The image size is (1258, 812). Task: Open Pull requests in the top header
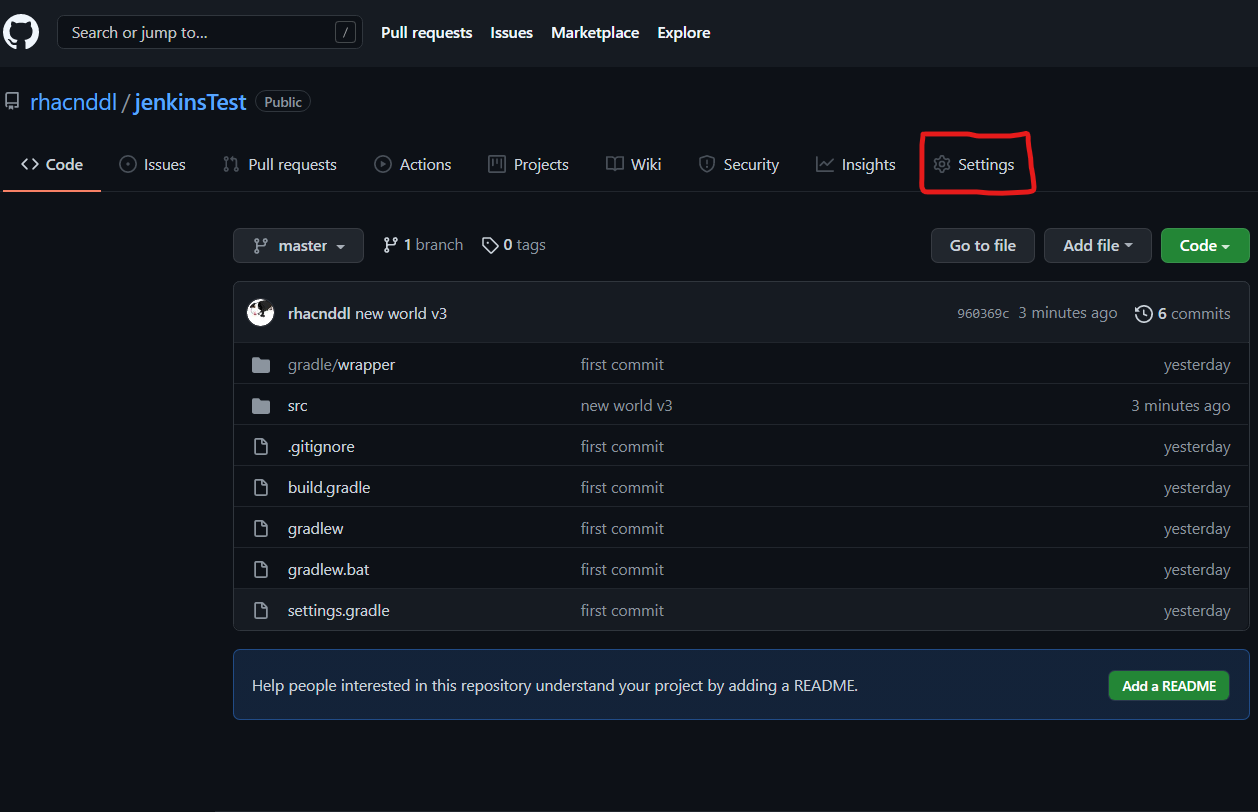pyautogui.click(x=427, y=32)
